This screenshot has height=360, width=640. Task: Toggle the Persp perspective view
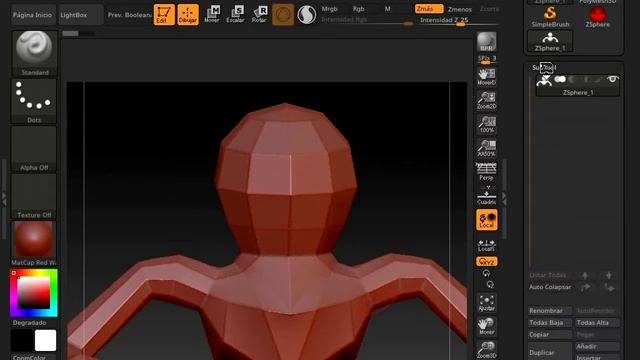(487, 172)
